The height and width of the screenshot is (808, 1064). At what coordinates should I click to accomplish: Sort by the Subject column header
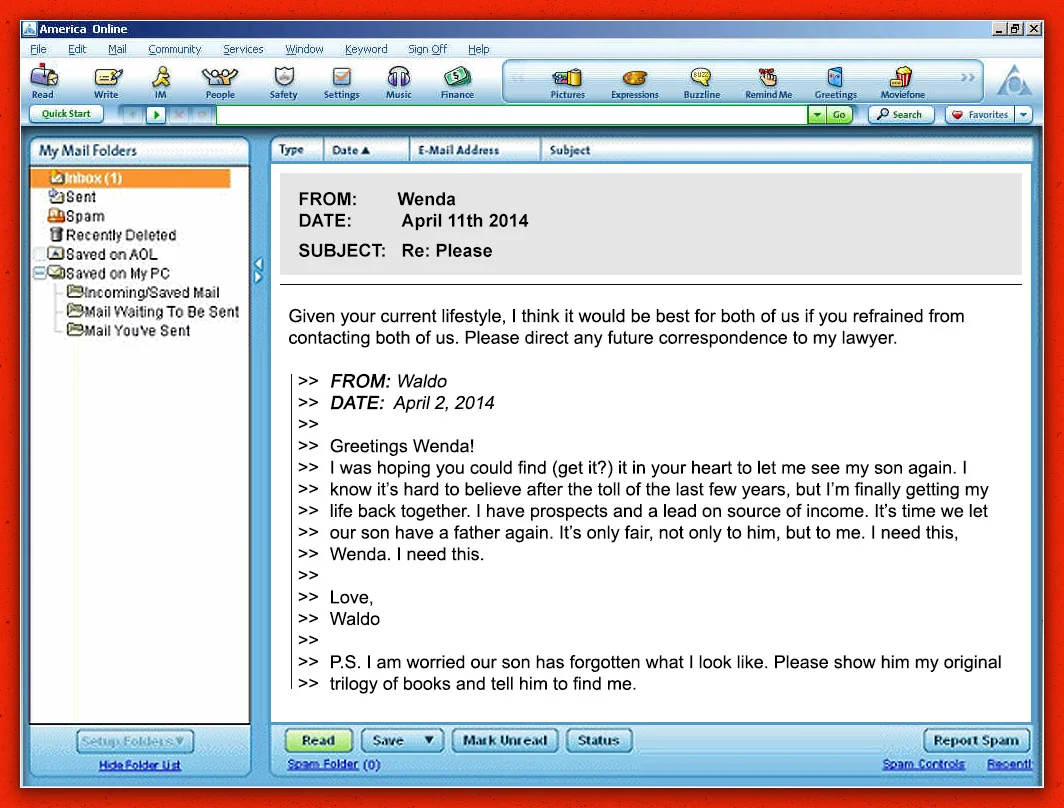569,150
